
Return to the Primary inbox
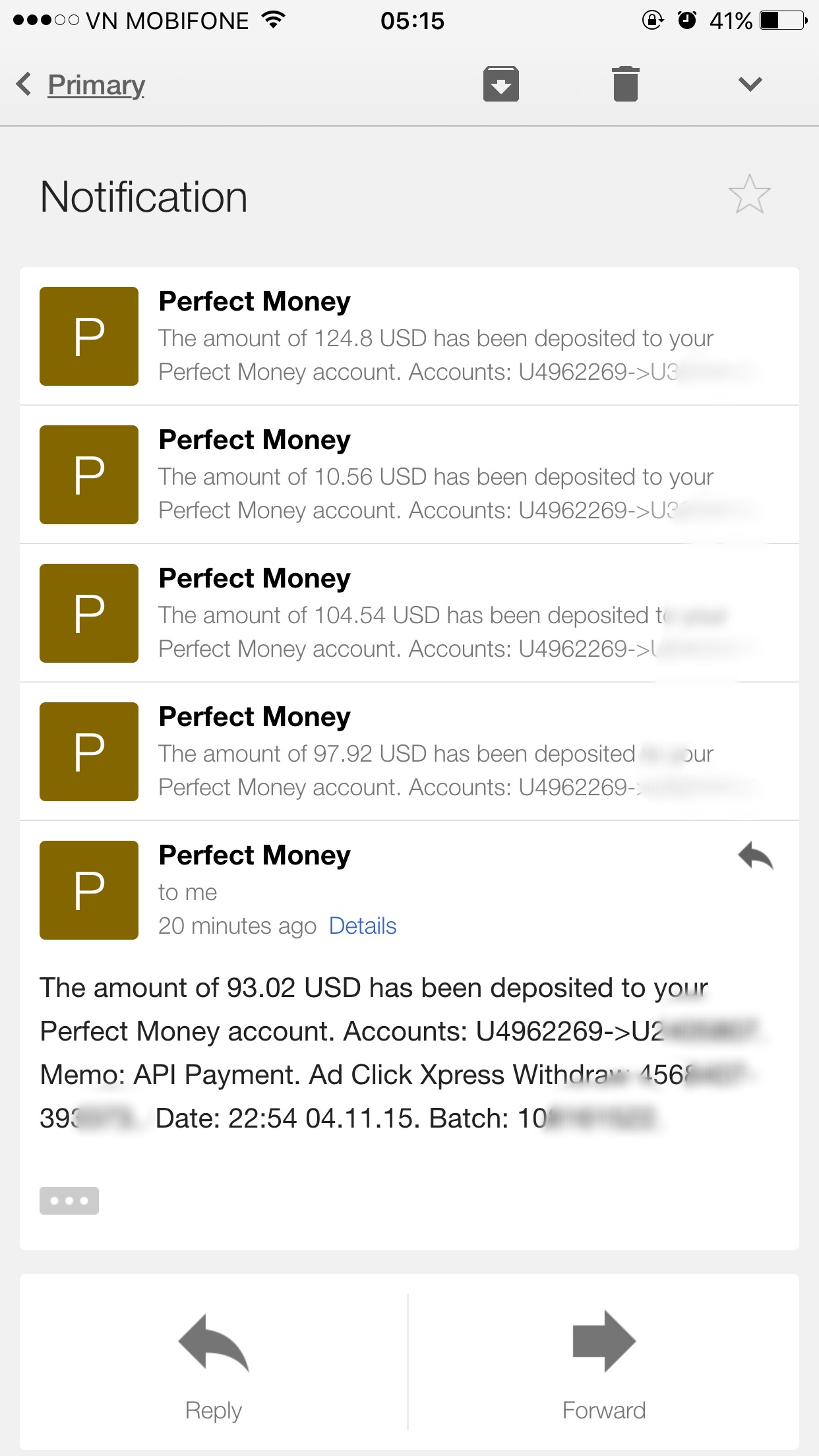(x=96, y=85)
